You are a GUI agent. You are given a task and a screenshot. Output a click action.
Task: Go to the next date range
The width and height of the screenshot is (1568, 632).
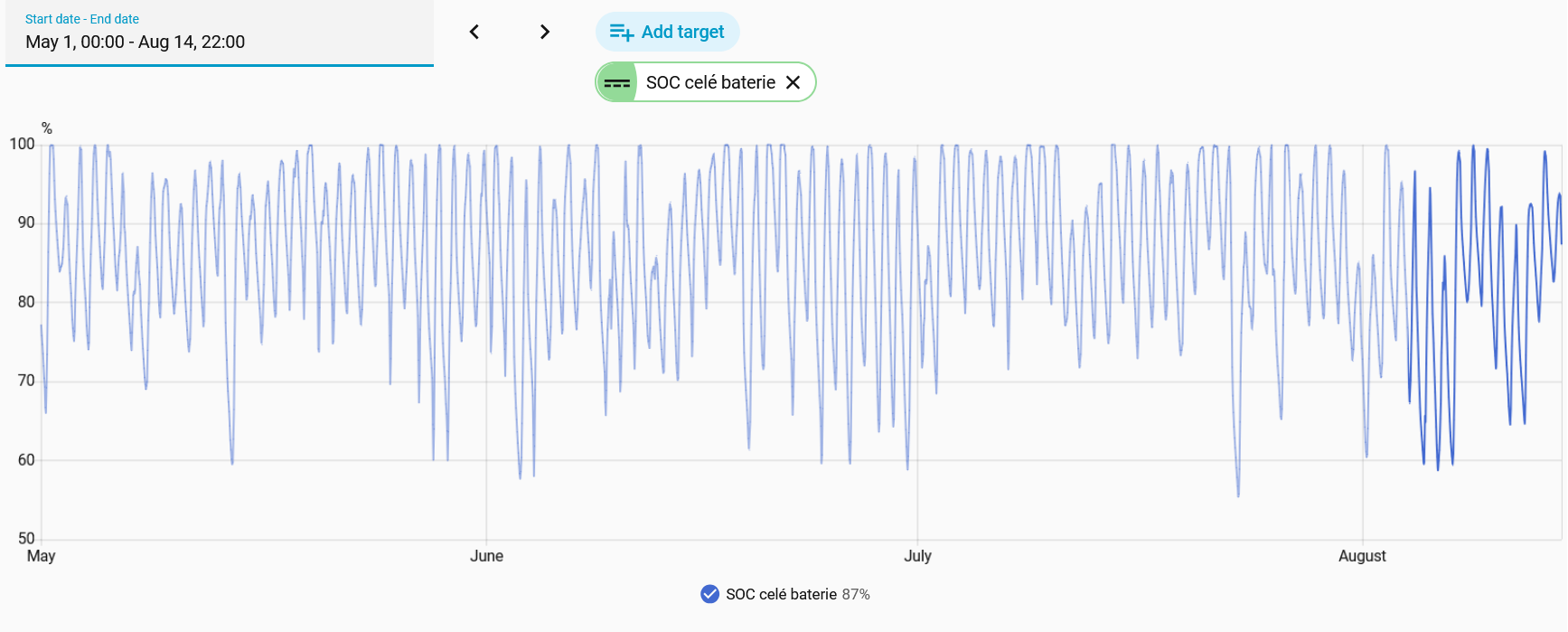(544, 33)
